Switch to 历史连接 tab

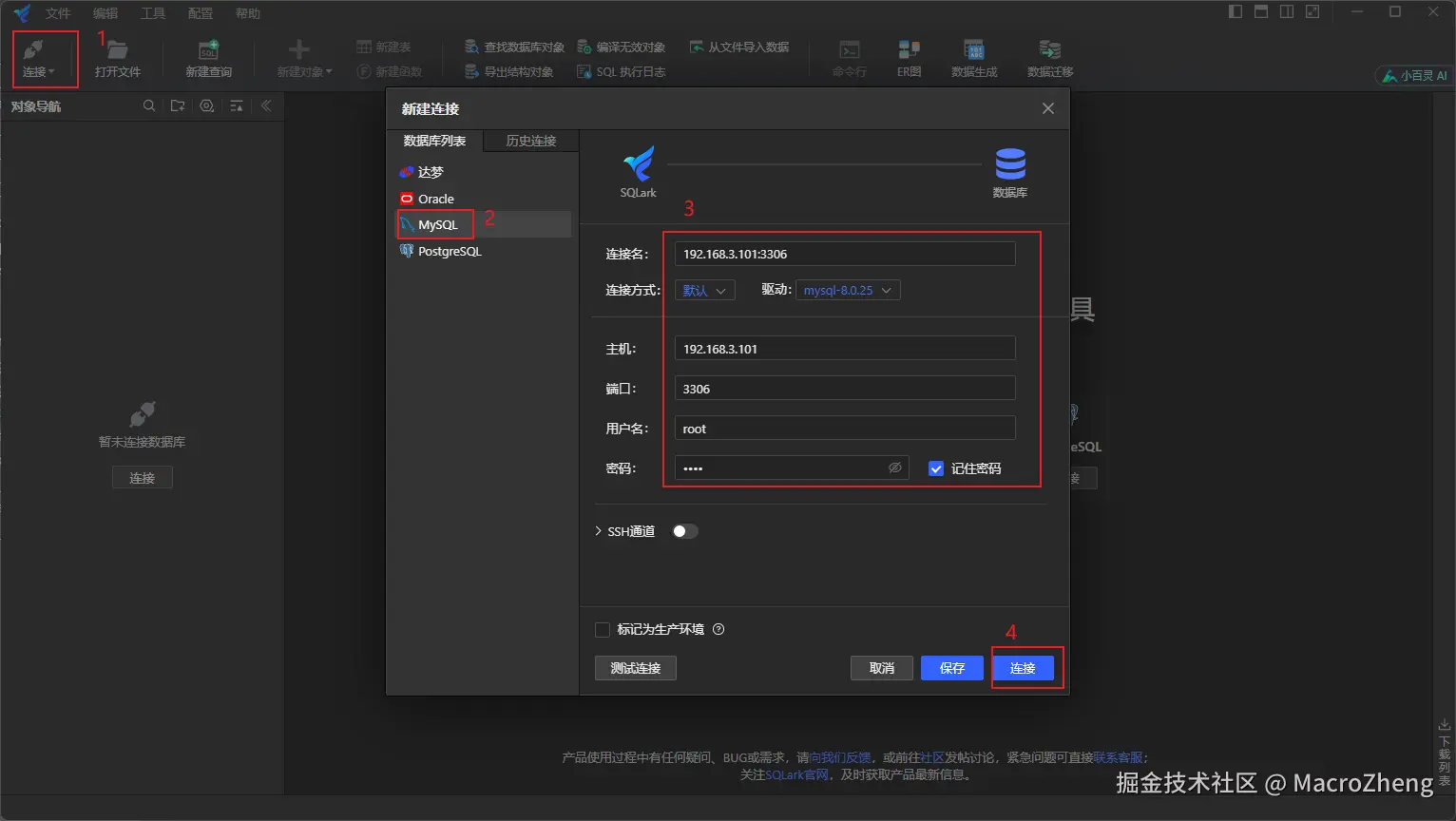pos(531,141)
